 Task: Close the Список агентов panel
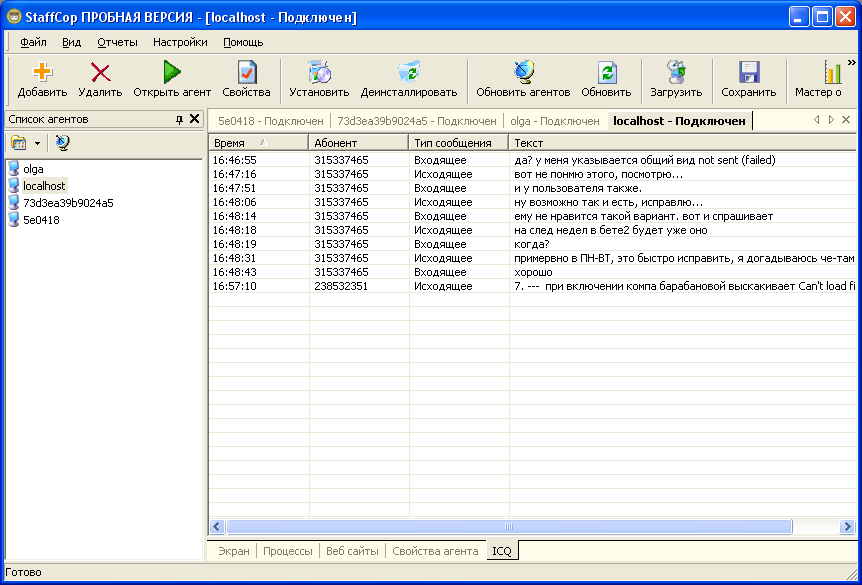(194, 119)
